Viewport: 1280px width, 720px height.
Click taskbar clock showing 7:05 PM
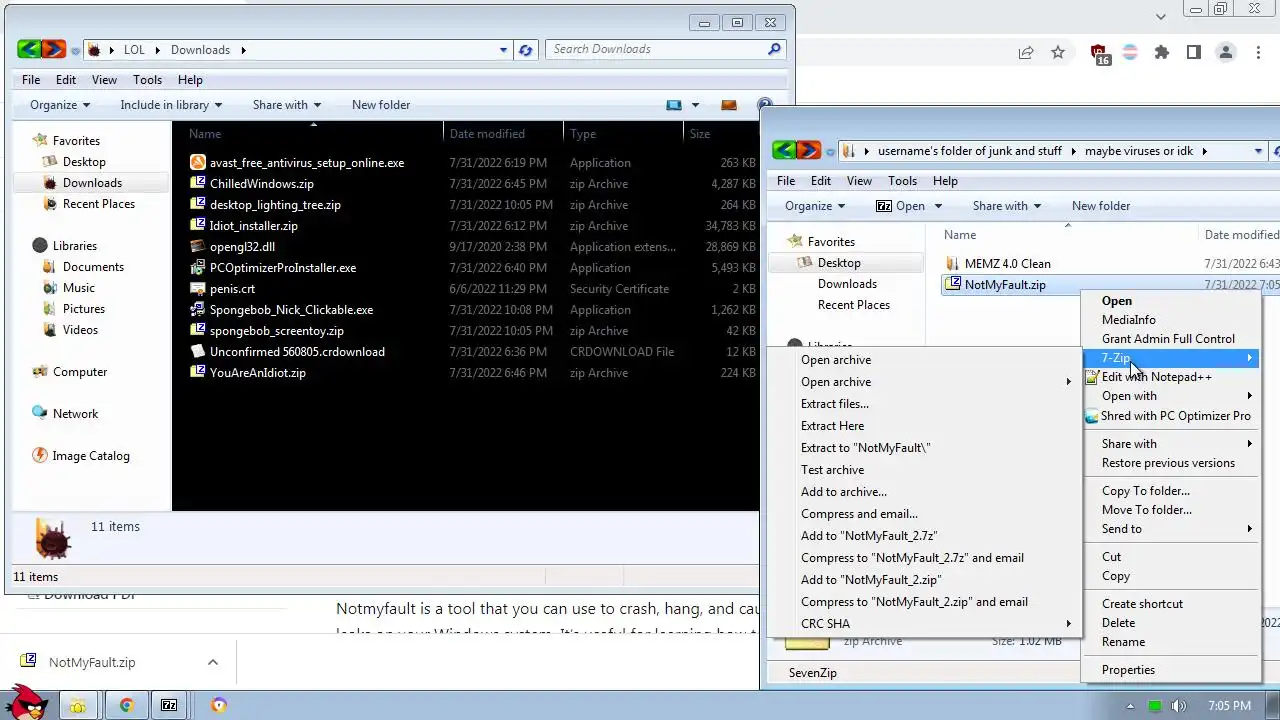pyautogui.click(x=1229, y=705)
